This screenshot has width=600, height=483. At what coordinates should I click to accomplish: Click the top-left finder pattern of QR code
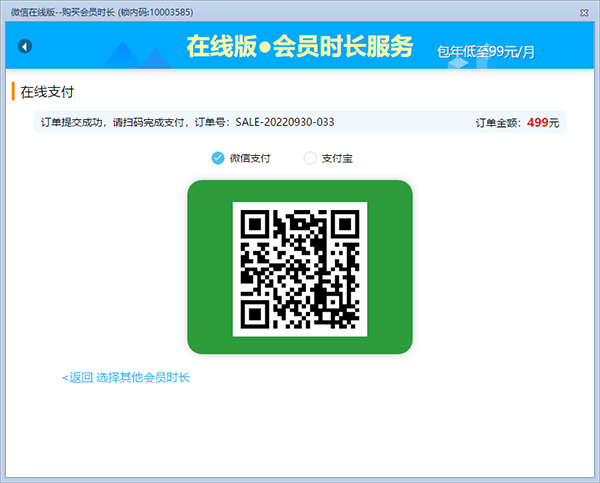click(x=255, y=224)
